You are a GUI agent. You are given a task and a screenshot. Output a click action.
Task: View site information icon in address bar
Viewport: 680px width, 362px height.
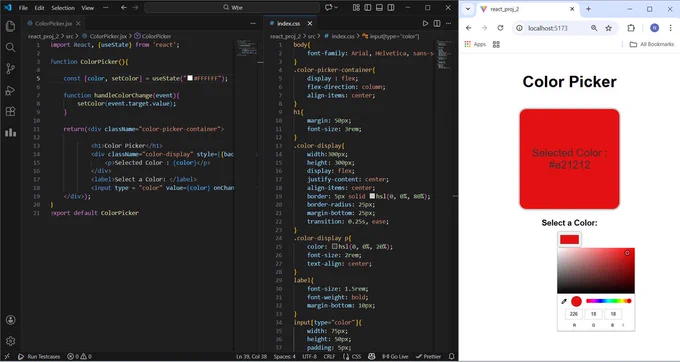519,28
